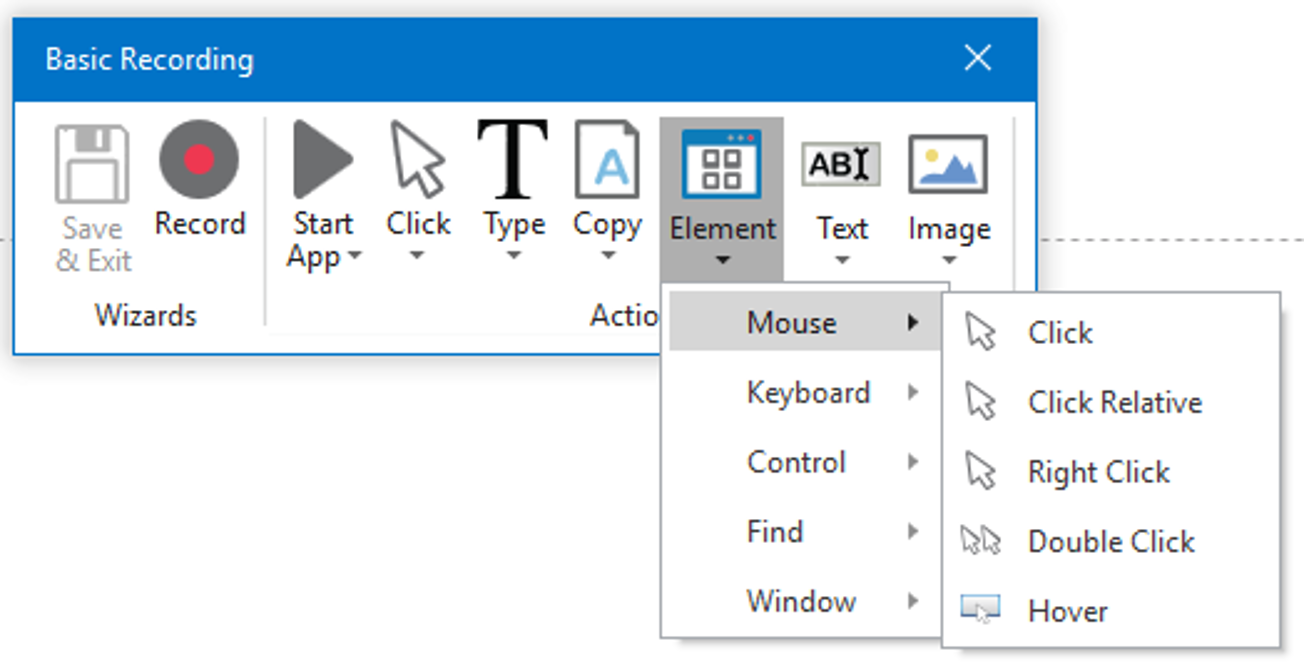Expand the Window submenu
The height and width of the screenshot is (664, 1304).
pos(801,601)
